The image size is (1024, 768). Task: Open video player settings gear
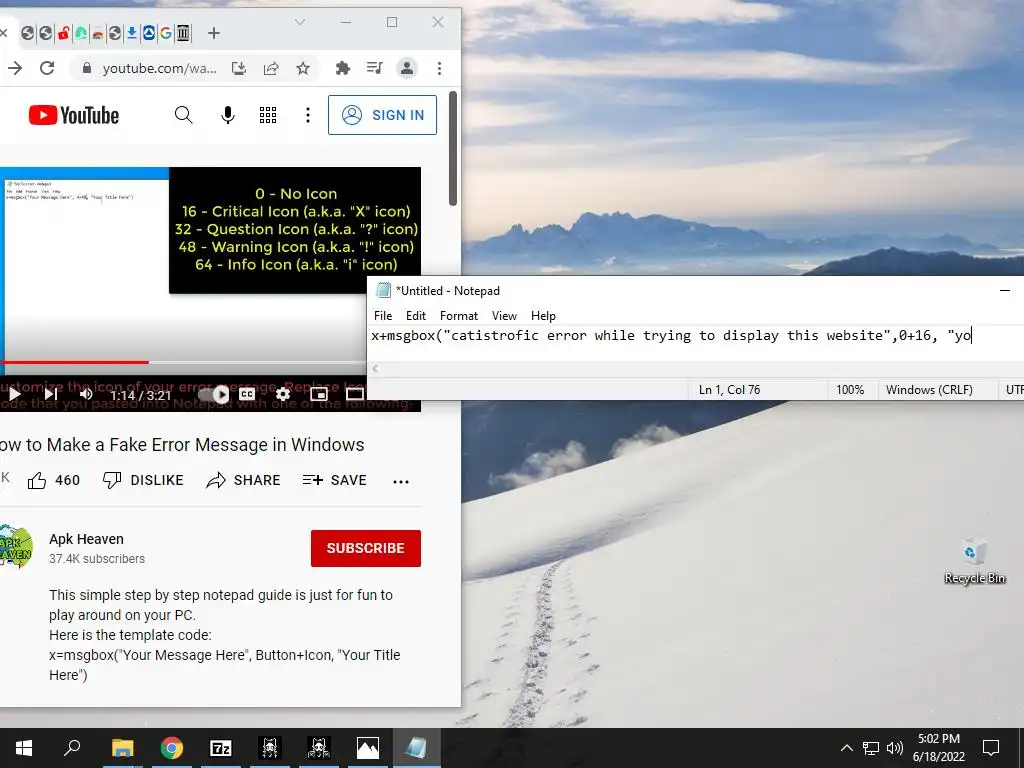coord(282,394)
